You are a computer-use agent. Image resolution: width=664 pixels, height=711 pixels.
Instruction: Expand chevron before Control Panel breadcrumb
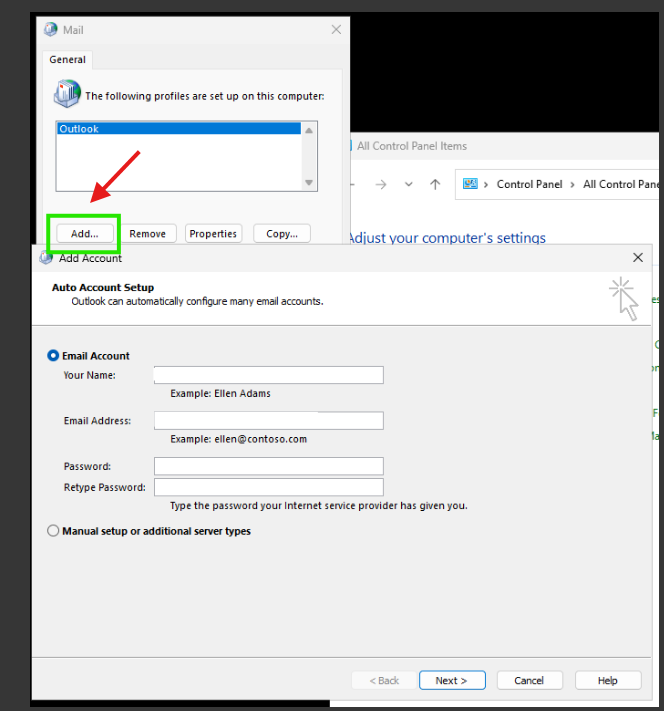pos(486,185)
